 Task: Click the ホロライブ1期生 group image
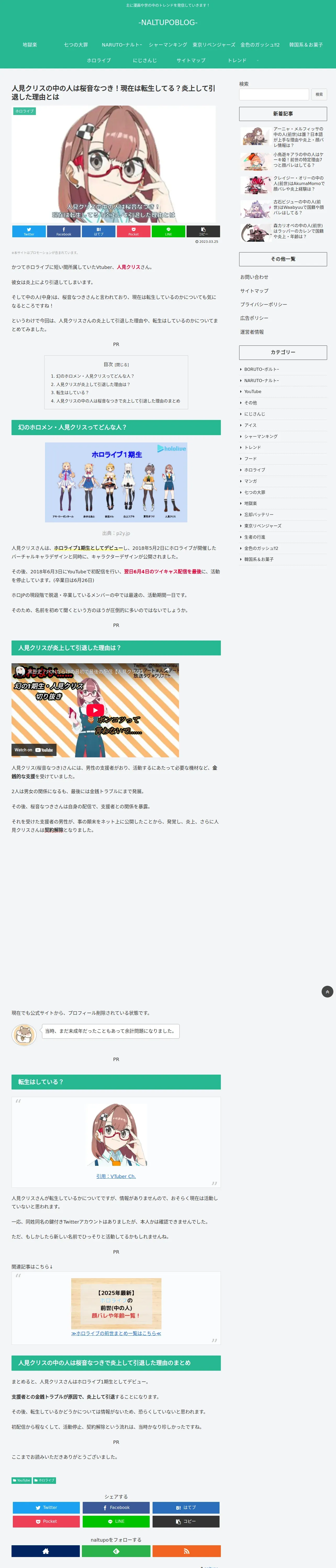pos(116,482)
